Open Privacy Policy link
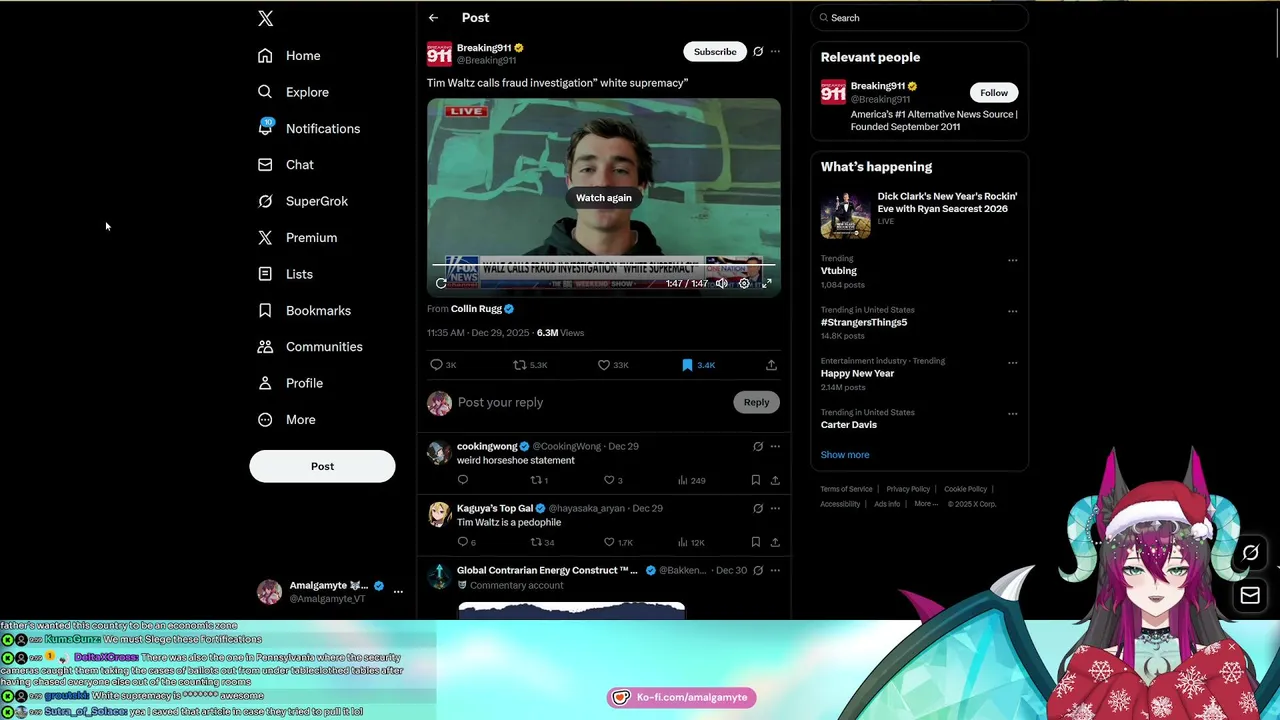The image size is (1280, 720). [908, 489]
